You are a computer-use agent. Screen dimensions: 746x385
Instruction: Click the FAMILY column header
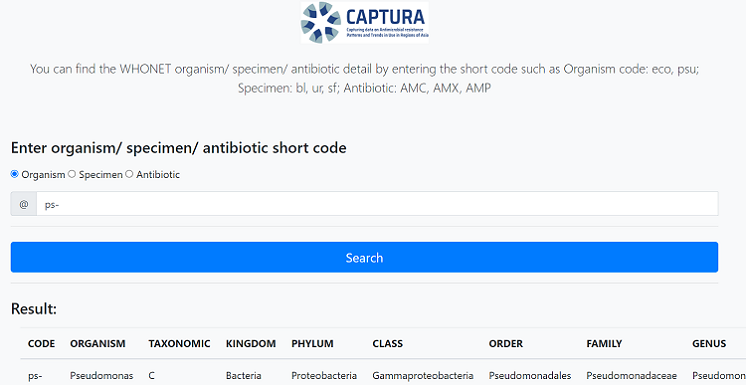pyautogui.click(x=604, y=344)
